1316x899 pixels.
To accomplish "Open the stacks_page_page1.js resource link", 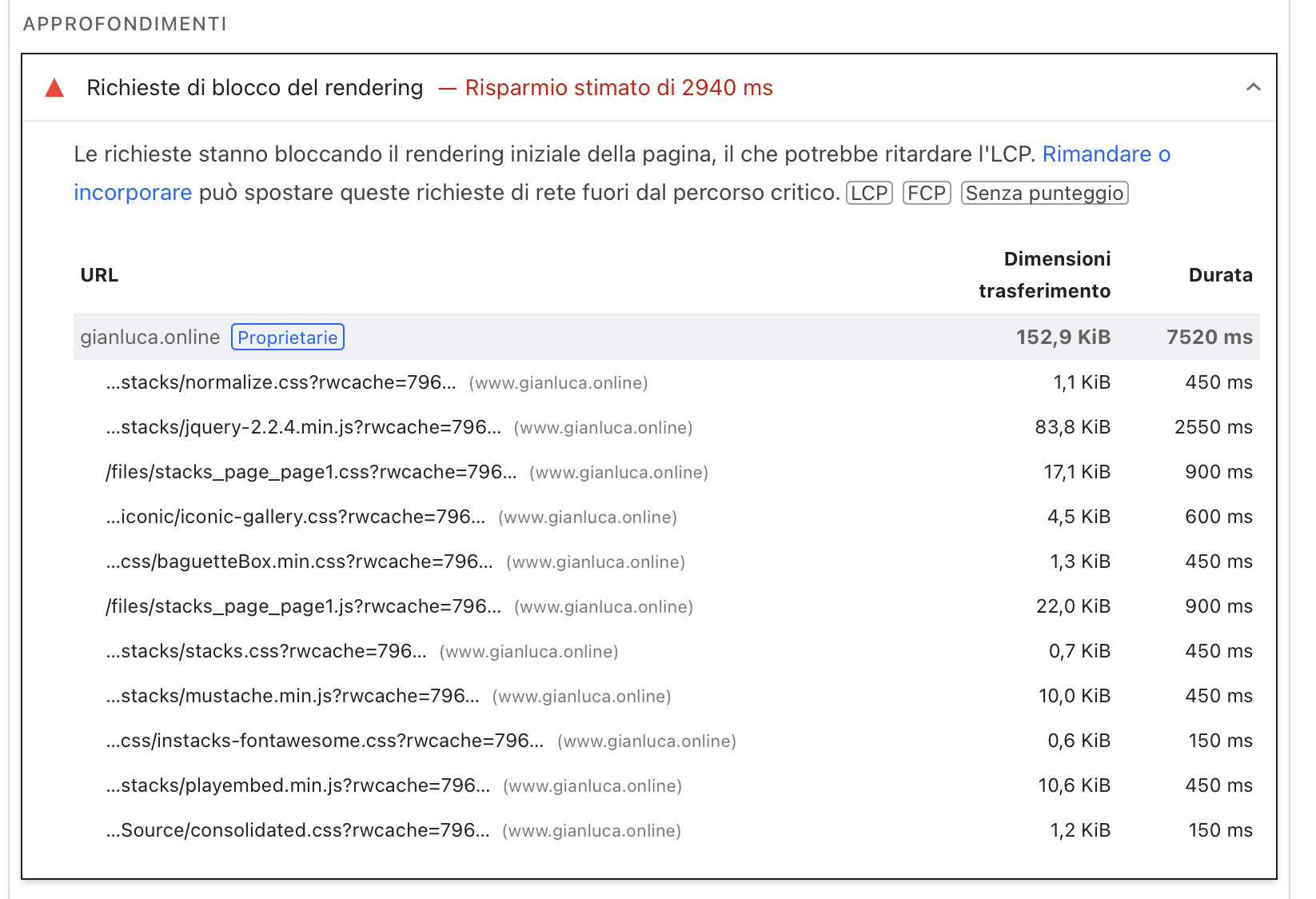I will [303, 607].
